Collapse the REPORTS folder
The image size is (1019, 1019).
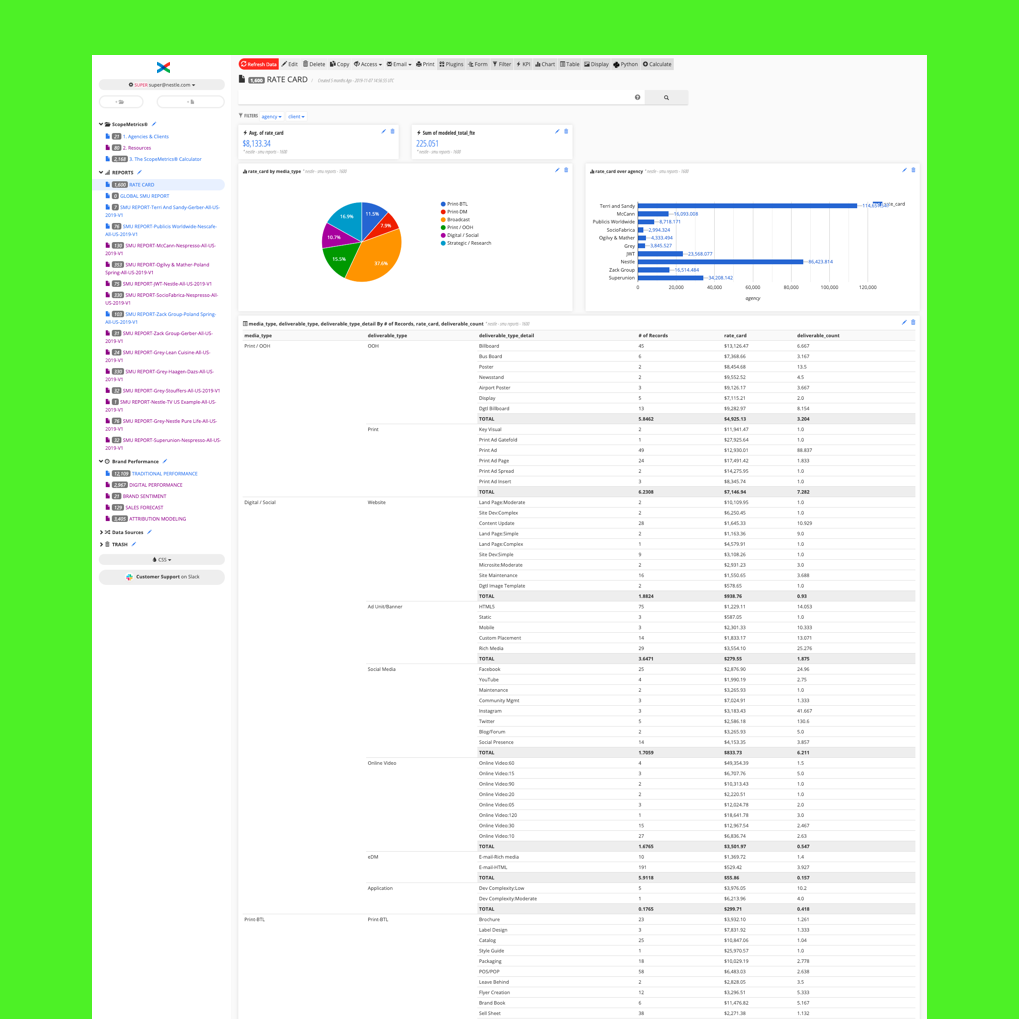click(101, 173)
